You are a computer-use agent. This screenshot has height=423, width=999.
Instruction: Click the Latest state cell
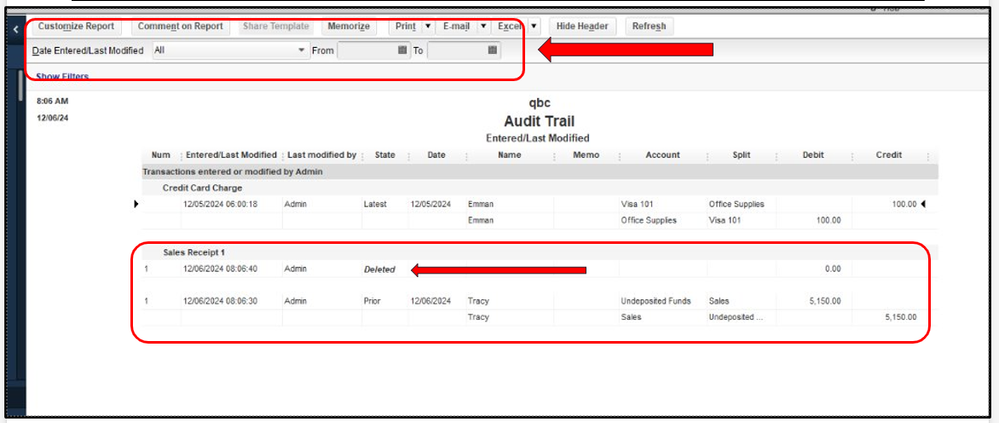375,204
